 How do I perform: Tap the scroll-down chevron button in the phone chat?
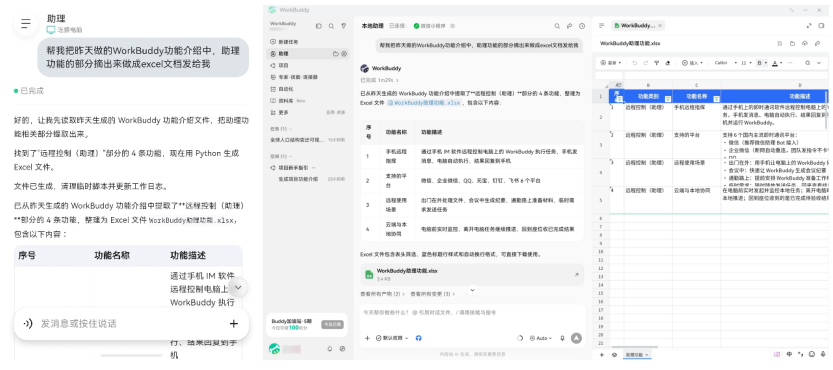coord(239,288)
